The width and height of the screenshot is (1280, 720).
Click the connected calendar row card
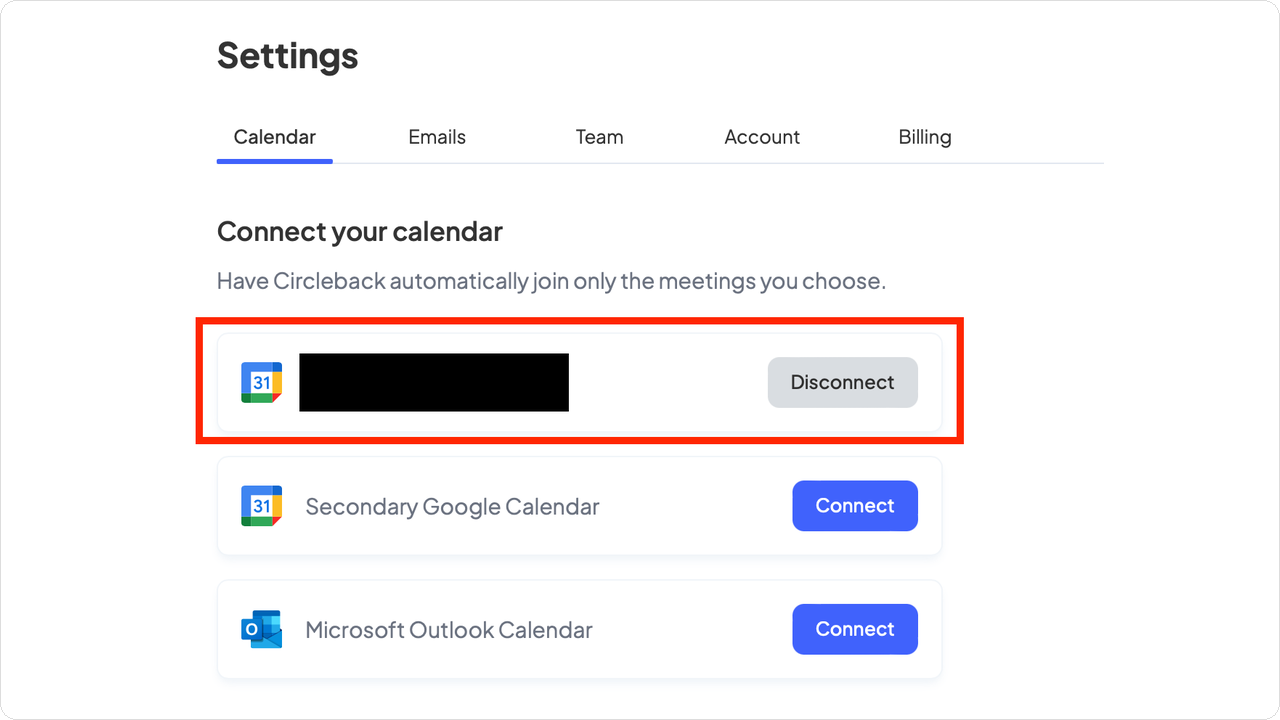(579, 382)
